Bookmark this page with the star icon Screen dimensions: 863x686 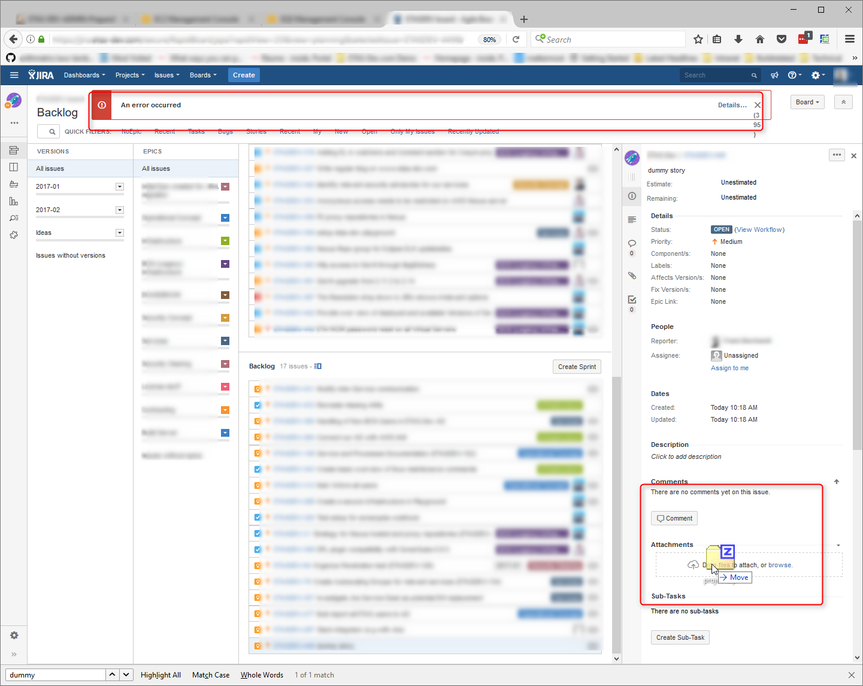(698, 39)
